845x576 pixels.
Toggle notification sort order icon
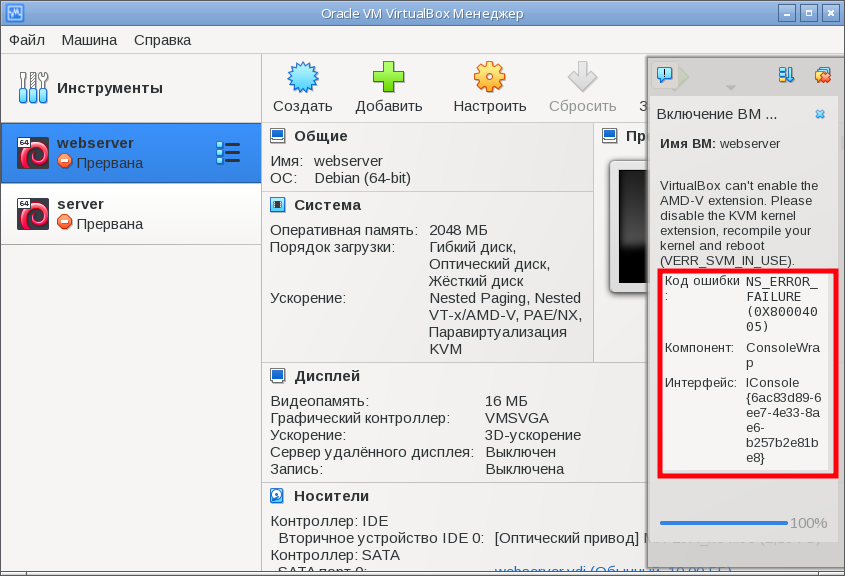click(786, 75)
